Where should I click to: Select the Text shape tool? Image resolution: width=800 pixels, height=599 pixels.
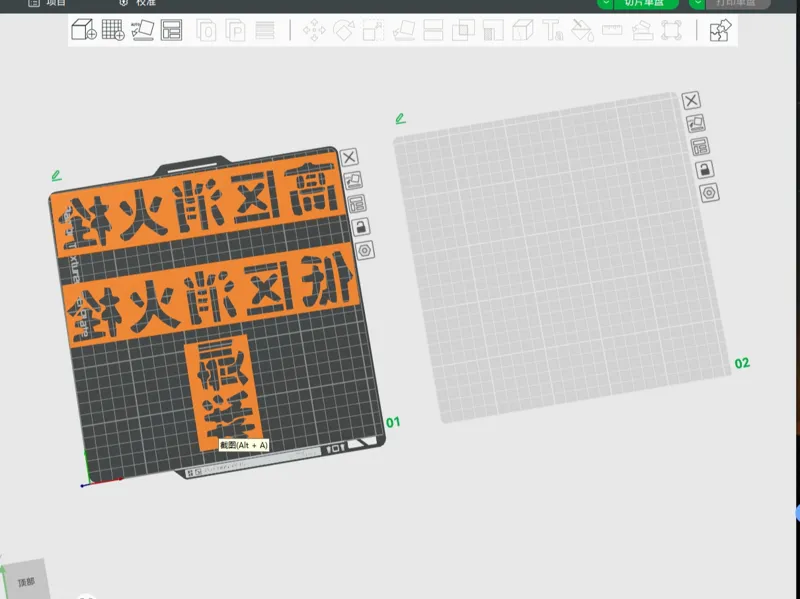tap(553, 31)
